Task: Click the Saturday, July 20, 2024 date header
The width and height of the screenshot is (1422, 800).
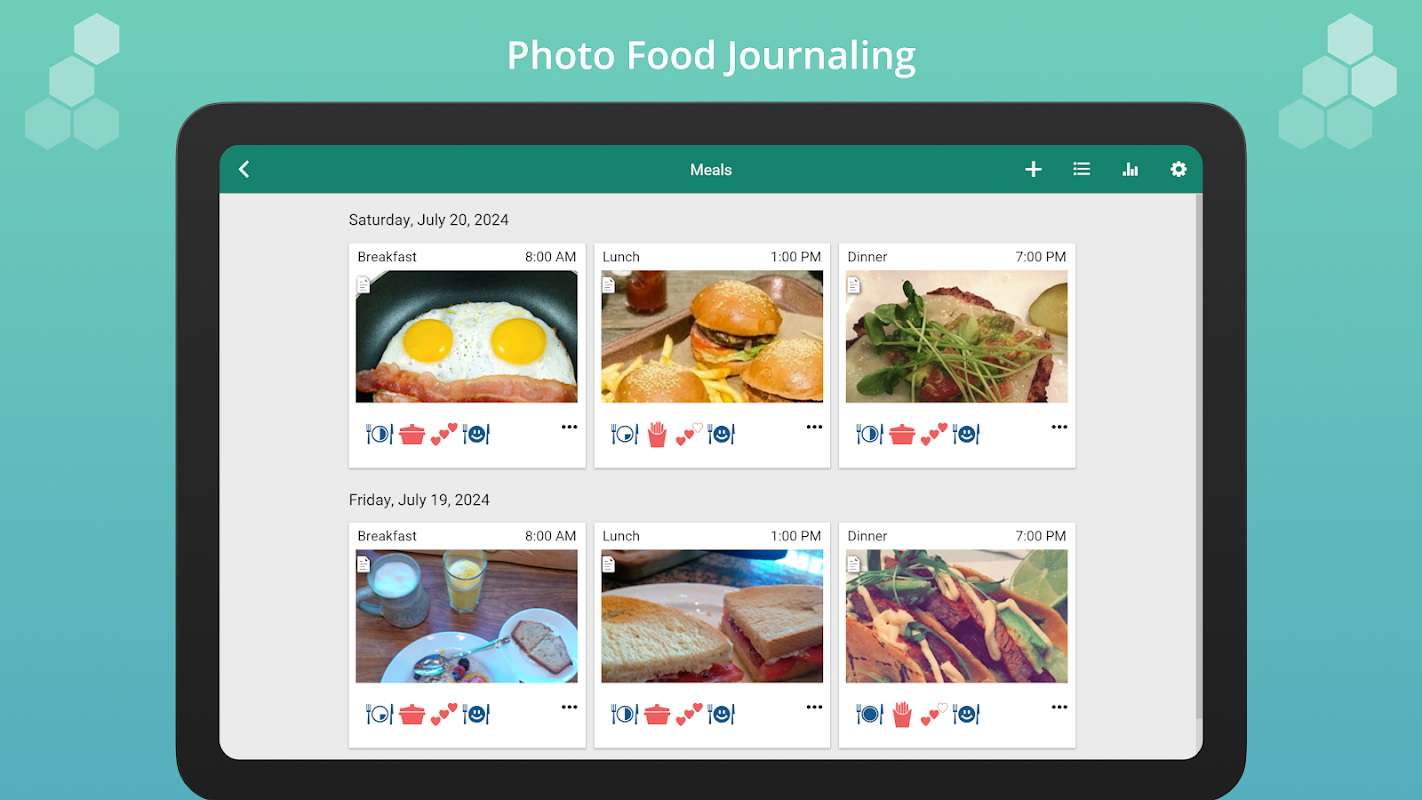Action: click(429, 220)
